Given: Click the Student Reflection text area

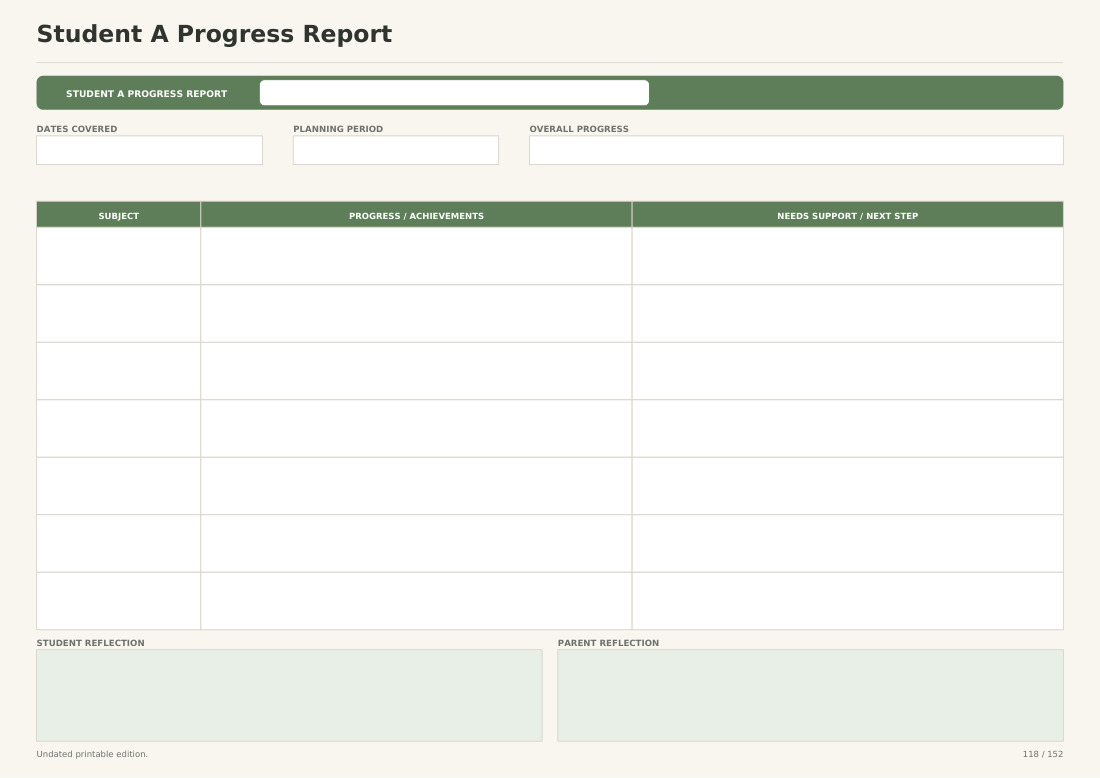Looking at the screenshot, I should pos(289,695).
